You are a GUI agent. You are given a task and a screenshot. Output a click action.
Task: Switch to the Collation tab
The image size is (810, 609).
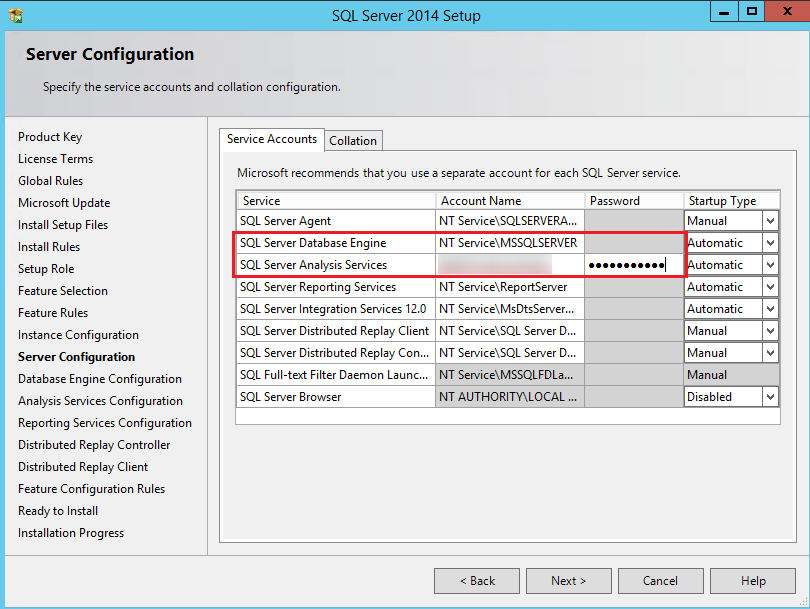[x=353, y=140]
